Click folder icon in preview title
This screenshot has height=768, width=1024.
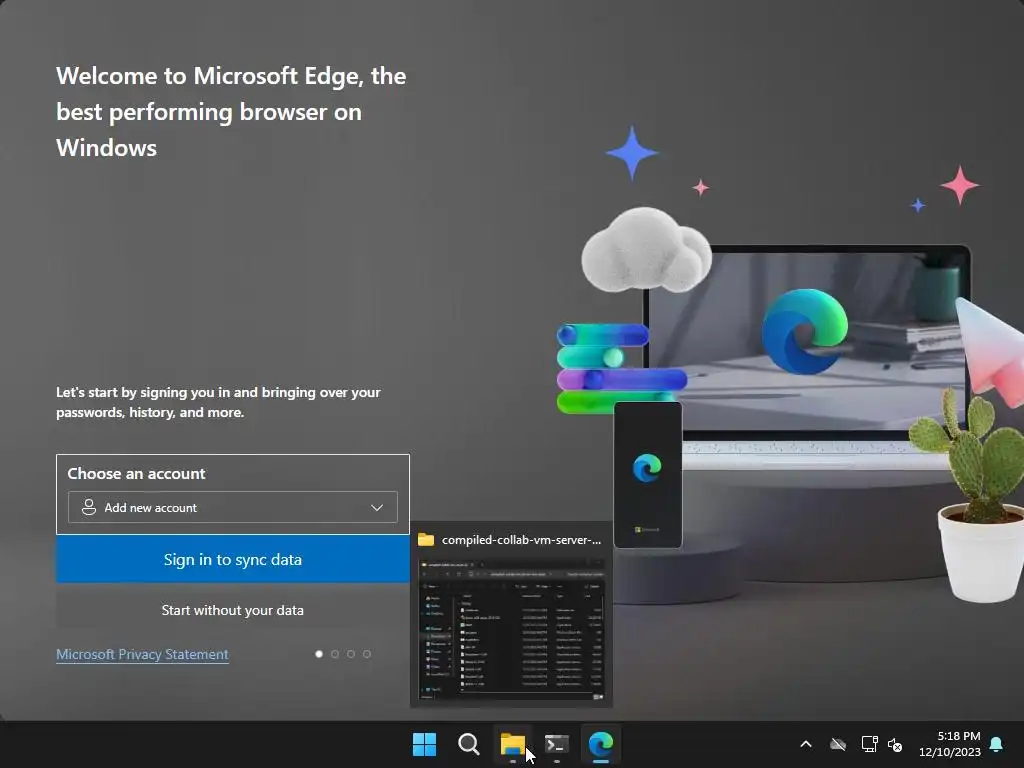[x=426, y=539]
